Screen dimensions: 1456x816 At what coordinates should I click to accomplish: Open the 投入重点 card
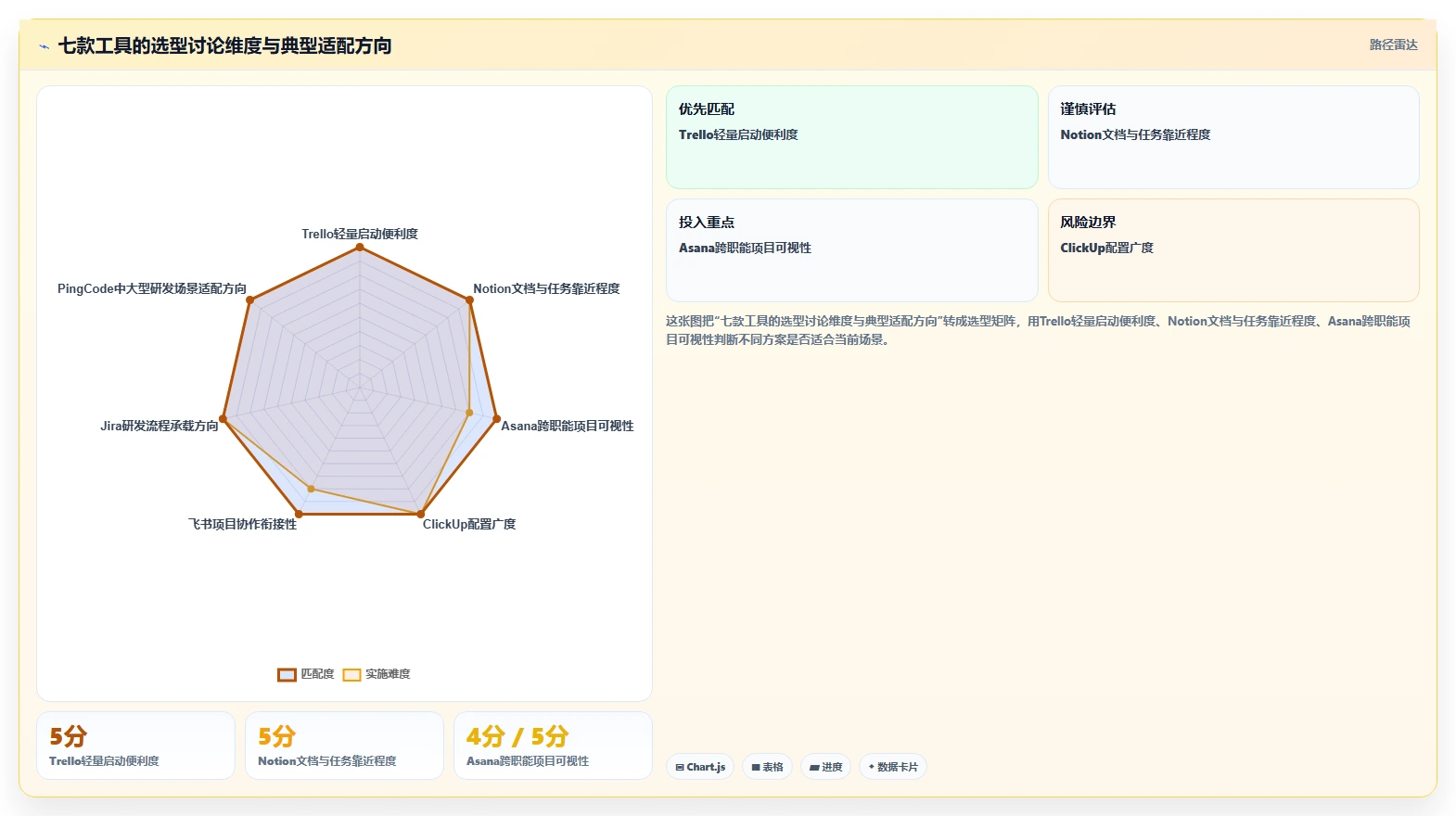851,250
